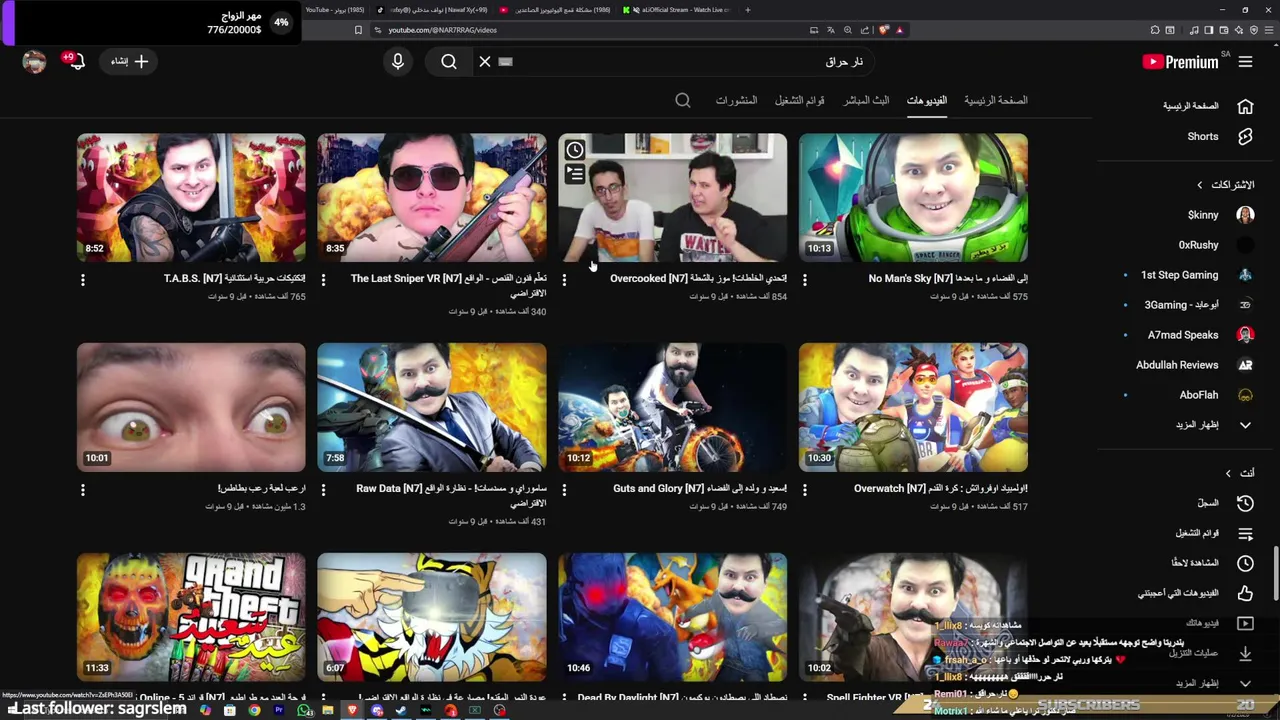Open Chrome from the Windows taskbar

pos(254,710)
